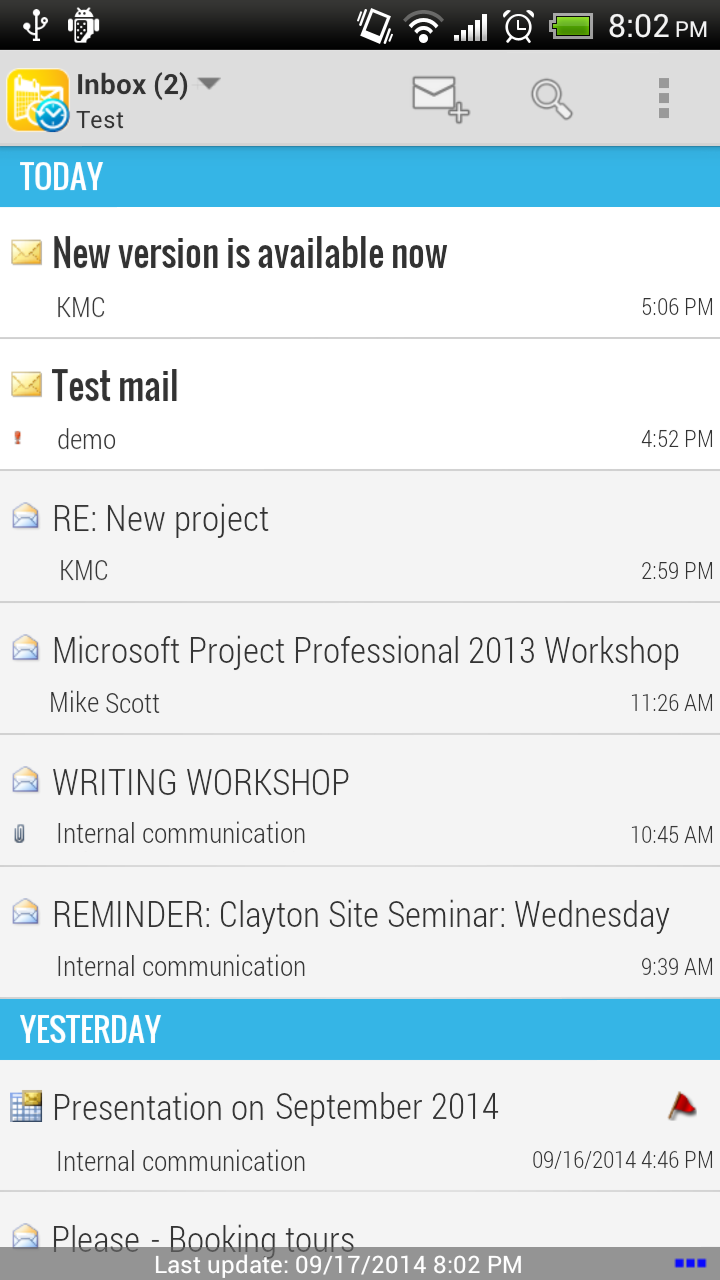Tap the Wi-Fi icon in status bar
The image size is (720, 1280).
click(x=424, y=26)
